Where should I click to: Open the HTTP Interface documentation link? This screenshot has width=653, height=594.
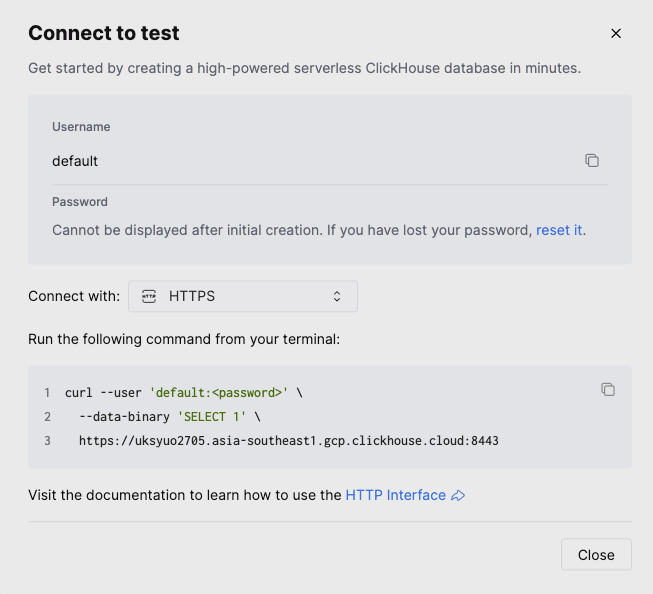(x=396, y=495)
